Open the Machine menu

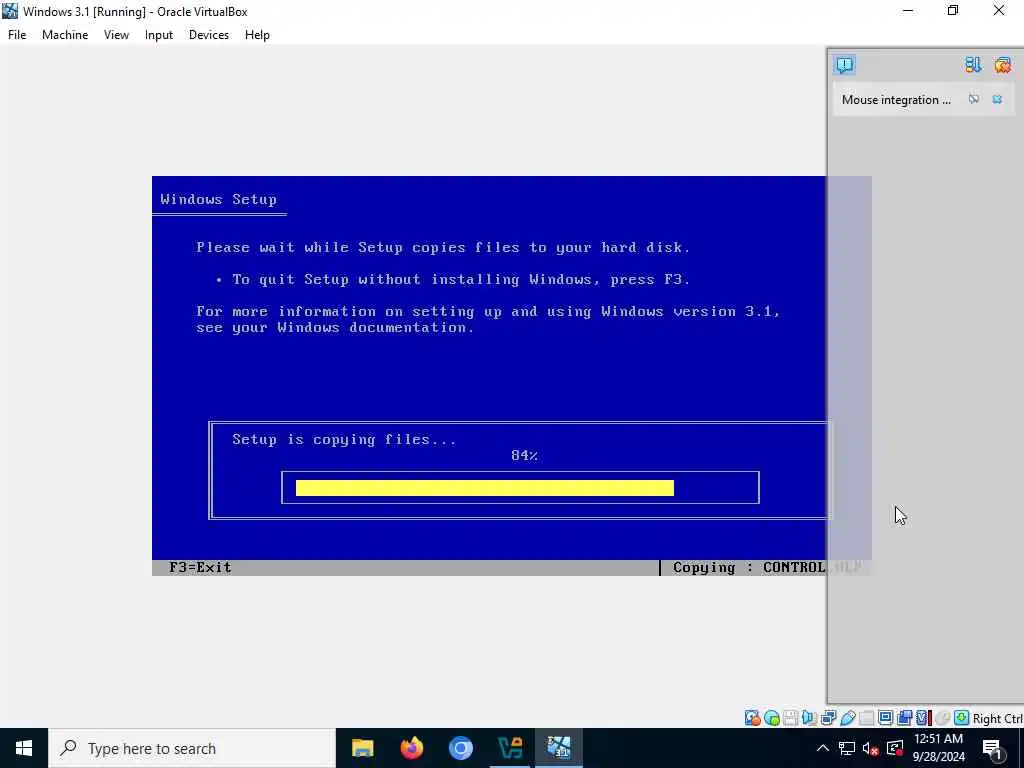coord(65,35)
